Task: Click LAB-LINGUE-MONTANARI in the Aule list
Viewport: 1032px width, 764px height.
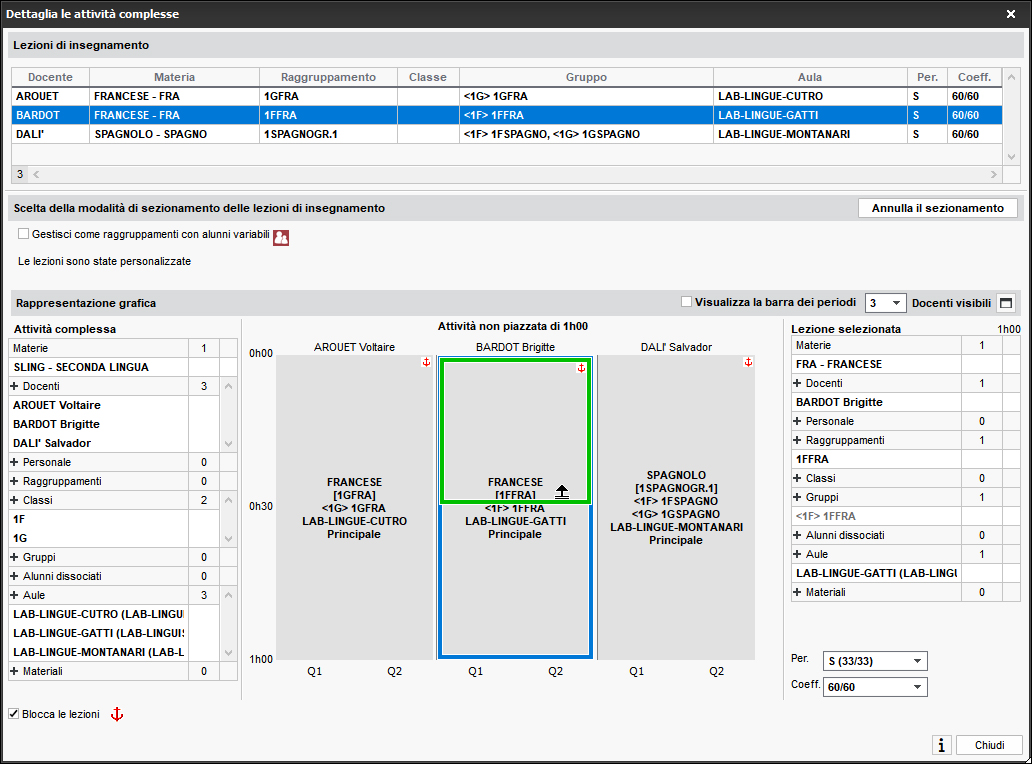Action: coord(99,652)
